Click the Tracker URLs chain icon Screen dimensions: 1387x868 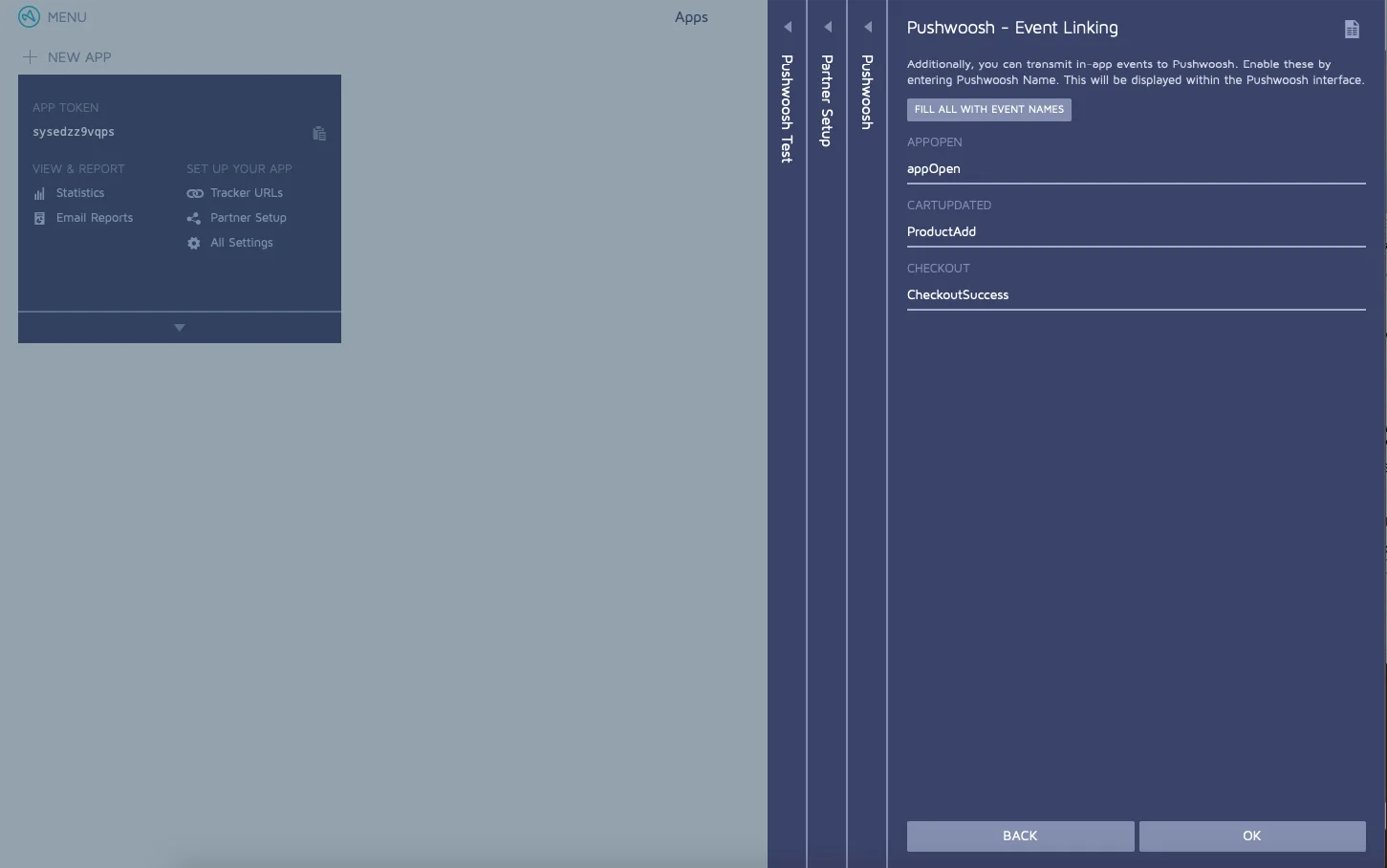coord(195,193)
